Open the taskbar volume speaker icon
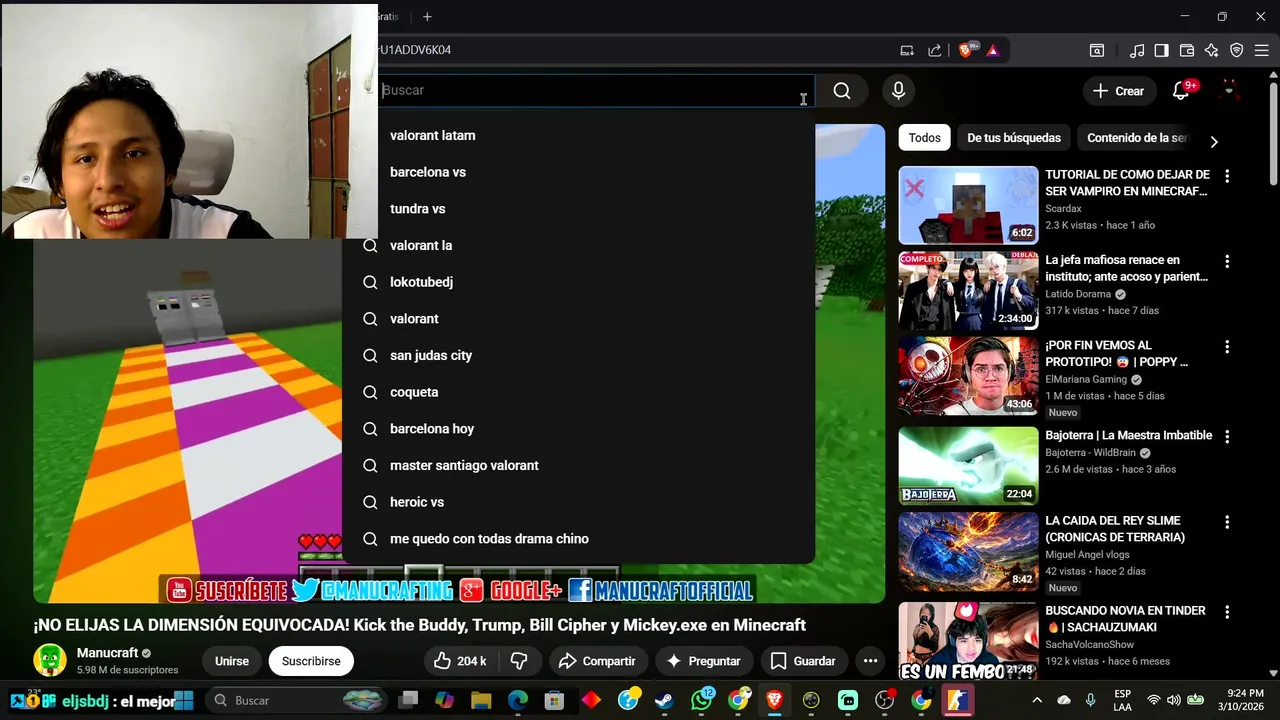 point(1174,700)
